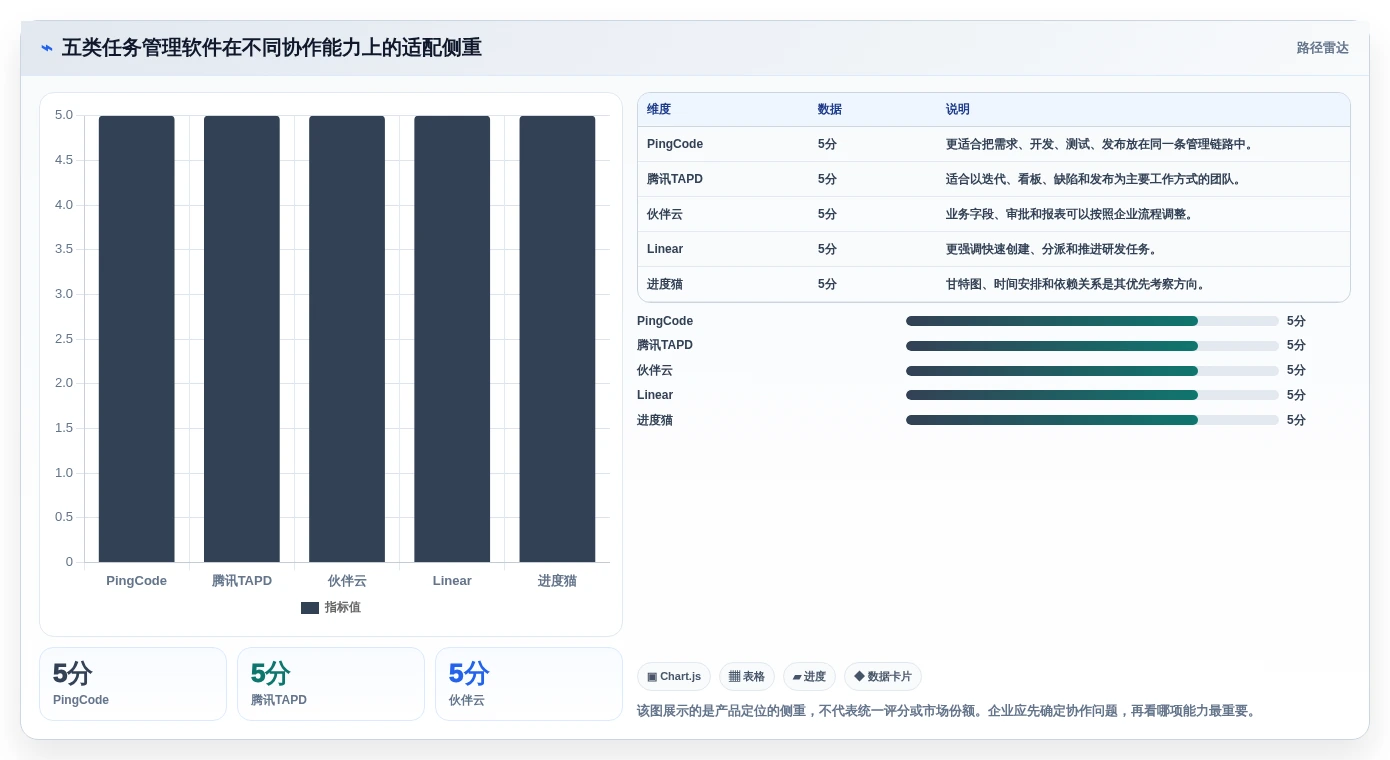The height and width of the screenshot is (760, 1390).
Task: Click the chart title 五类任务管理软件
Action: click(x=272, y=48)
